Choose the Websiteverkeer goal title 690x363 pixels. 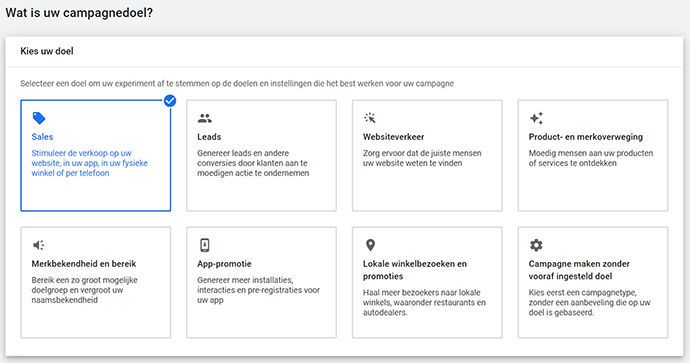click(x=393, y=137)
